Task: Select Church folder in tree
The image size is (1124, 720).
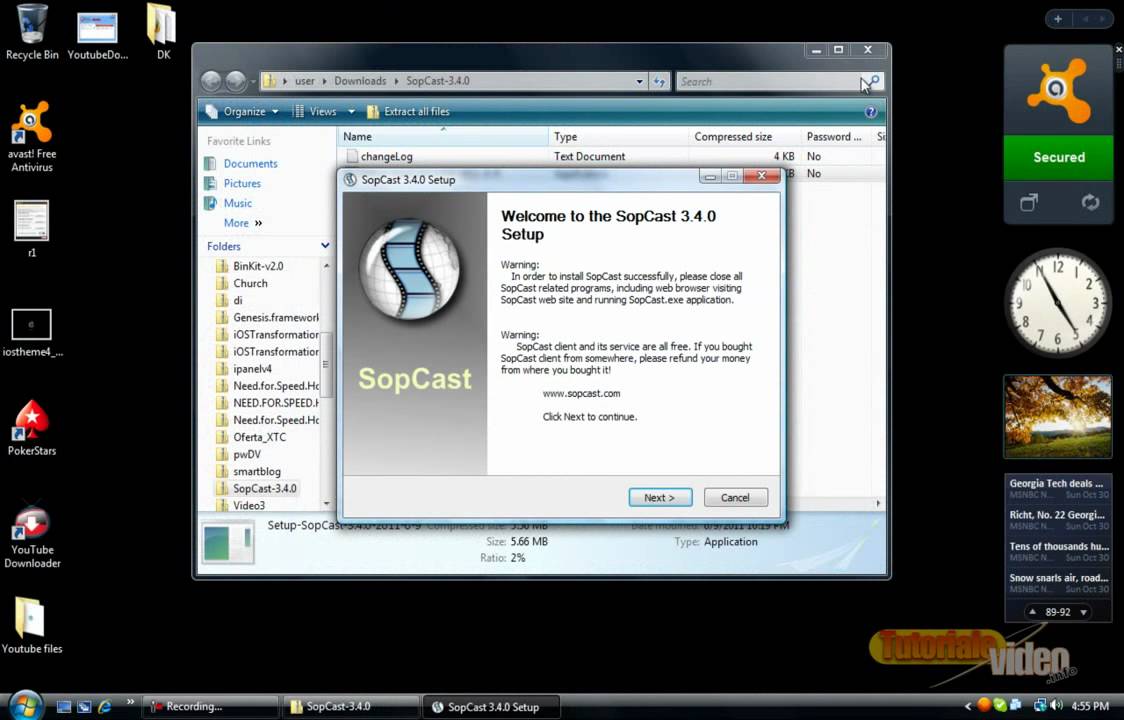Action: click(x=250, y=283)
